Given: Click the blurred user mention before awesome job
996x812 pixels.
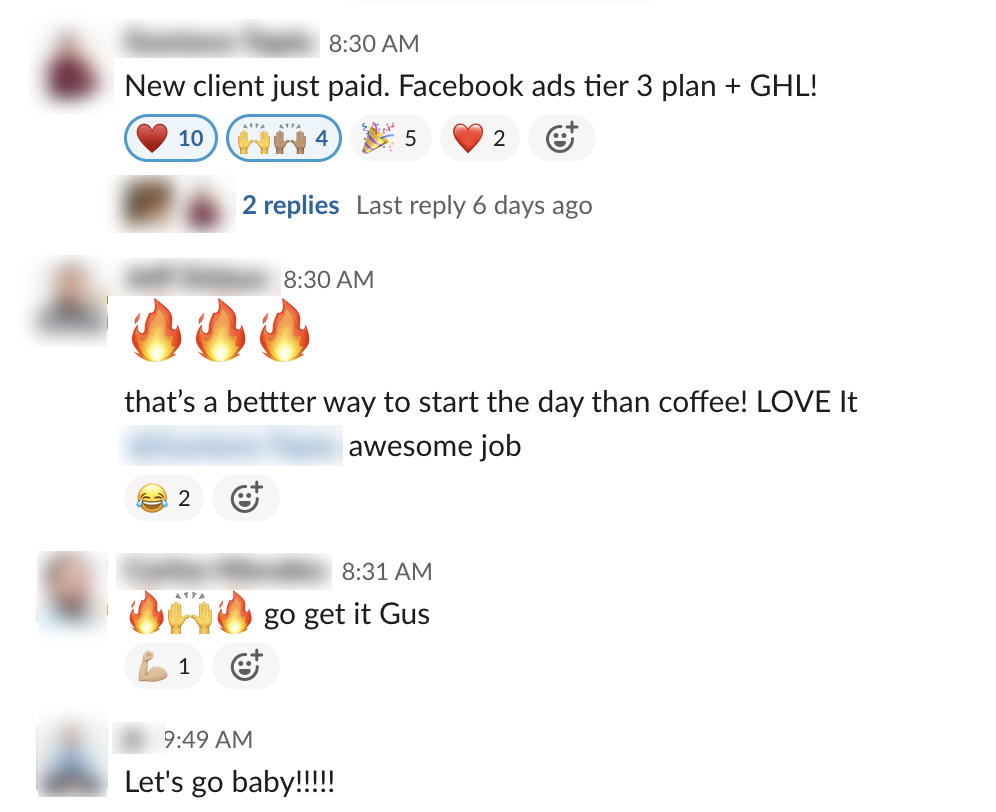Looking at the screenshot, I should point(231,445).
